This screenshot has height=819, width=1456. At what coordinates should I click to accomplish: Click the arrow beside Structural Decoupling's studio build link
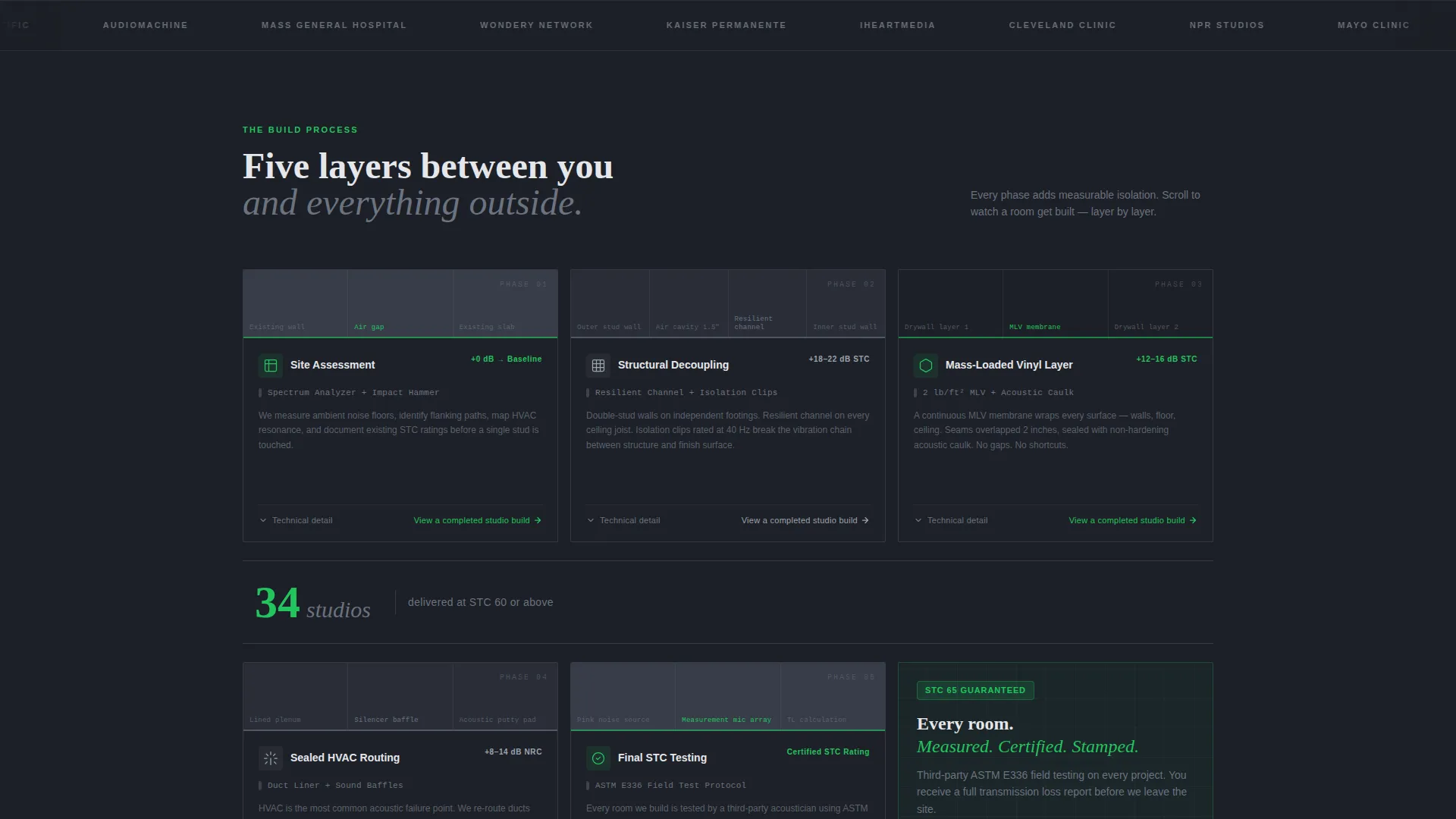(x=865, y=520)
